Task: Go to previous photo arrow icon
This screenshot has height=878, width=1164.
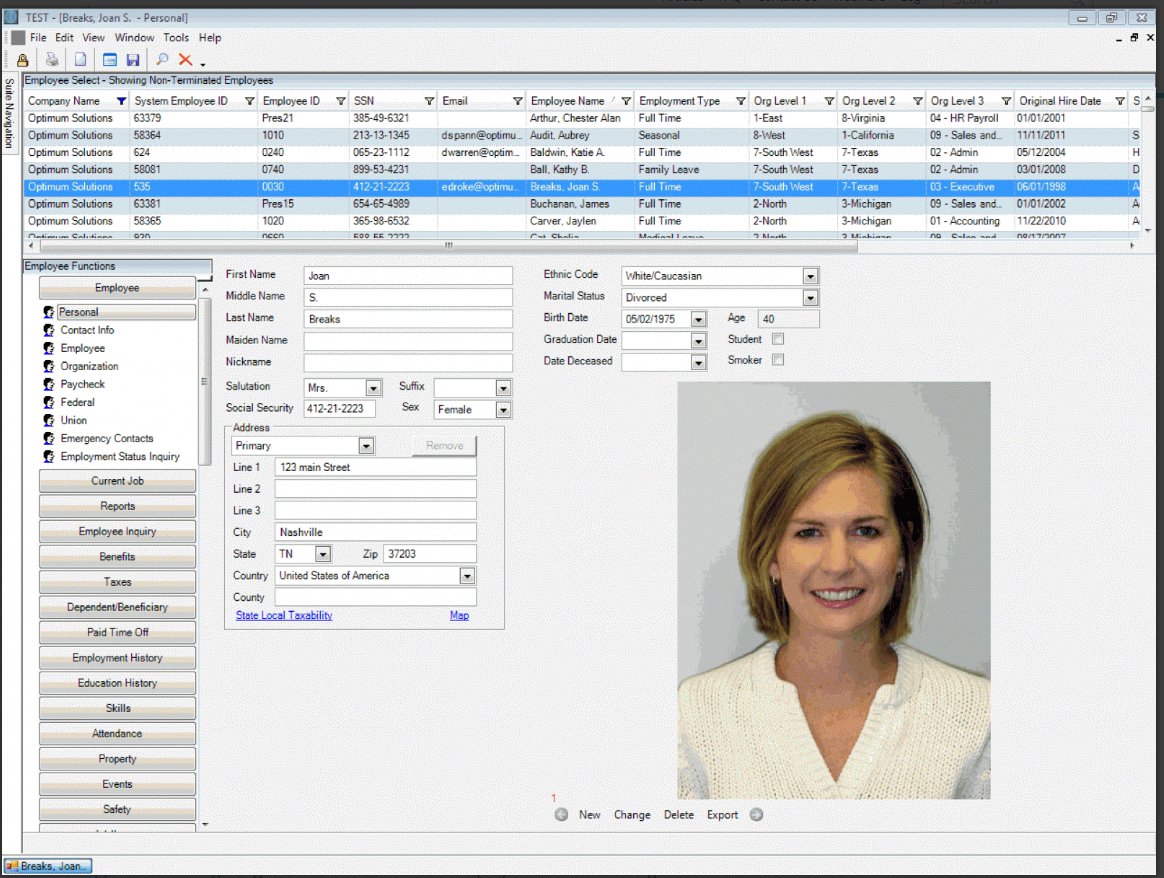Action: (561, 814)
